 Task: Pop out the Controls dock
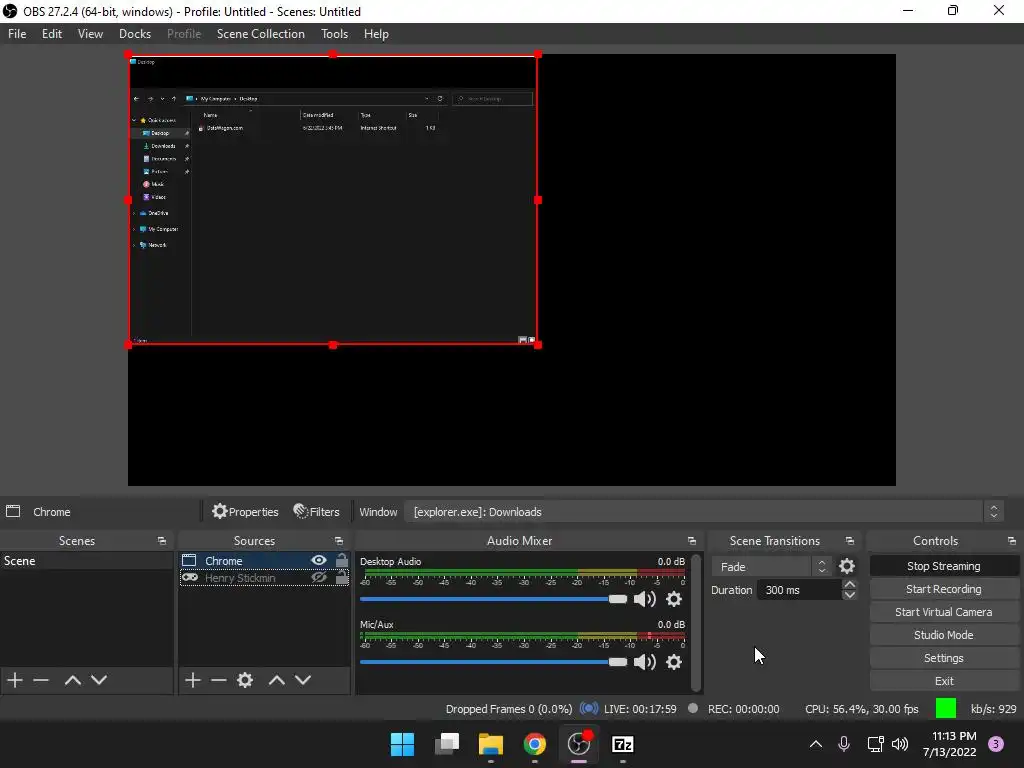(1012, 541)
